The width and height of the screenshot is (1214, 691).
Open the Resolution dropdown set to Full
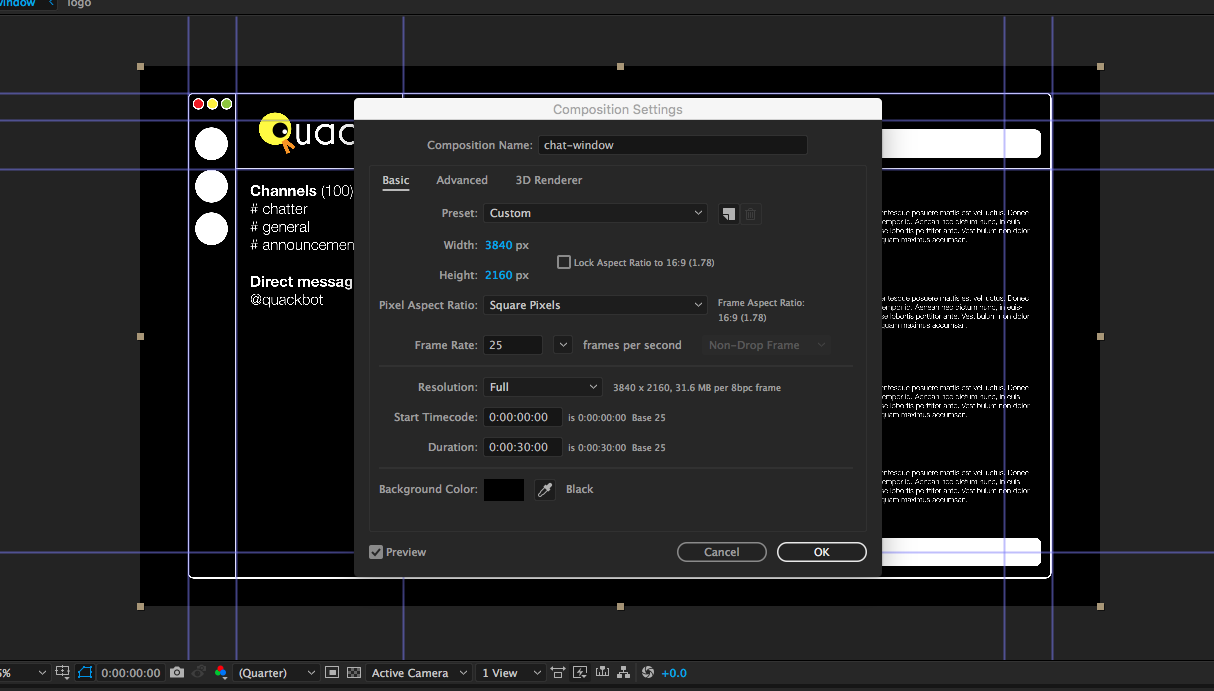(x=542, y=387)
